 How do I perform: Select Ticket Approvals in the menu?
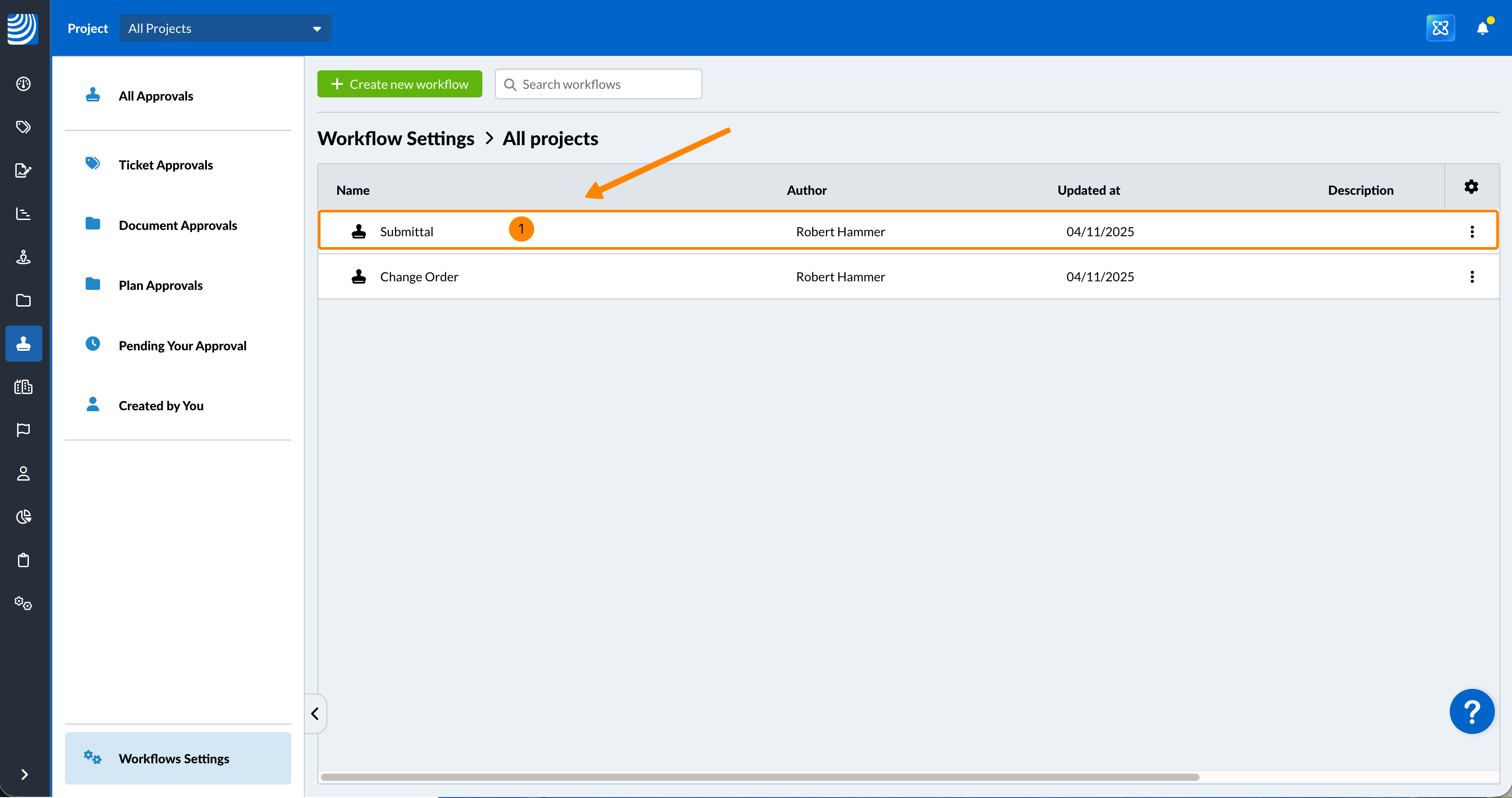pyautogui.click(x=165, y=165)
